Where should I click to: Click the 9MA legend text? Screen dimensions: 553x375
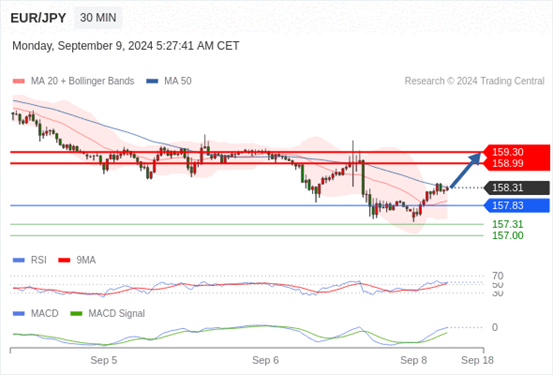tap(86, 260)
